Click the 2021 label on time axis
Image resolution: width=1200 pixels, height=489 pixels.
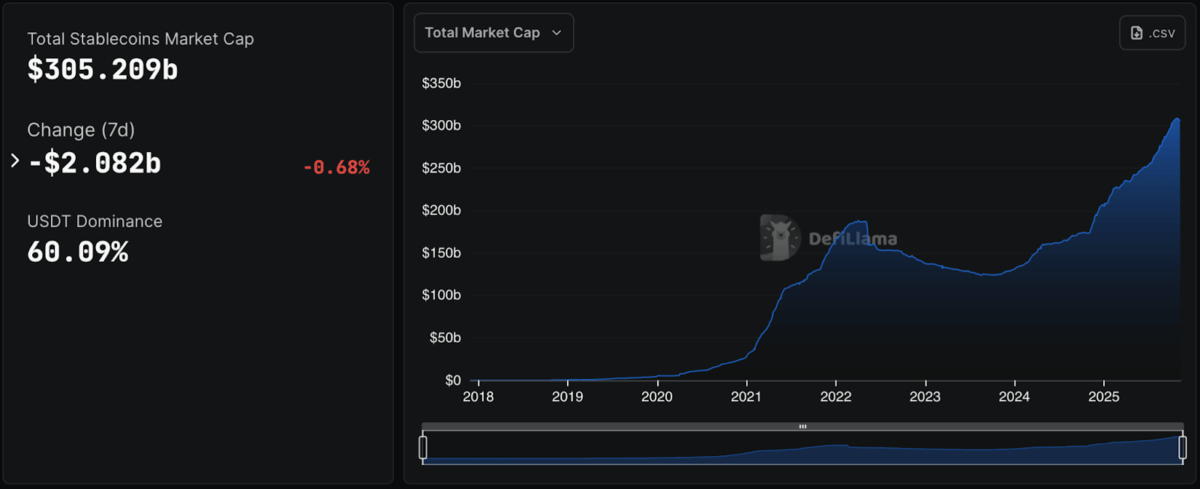click(747, 397)
